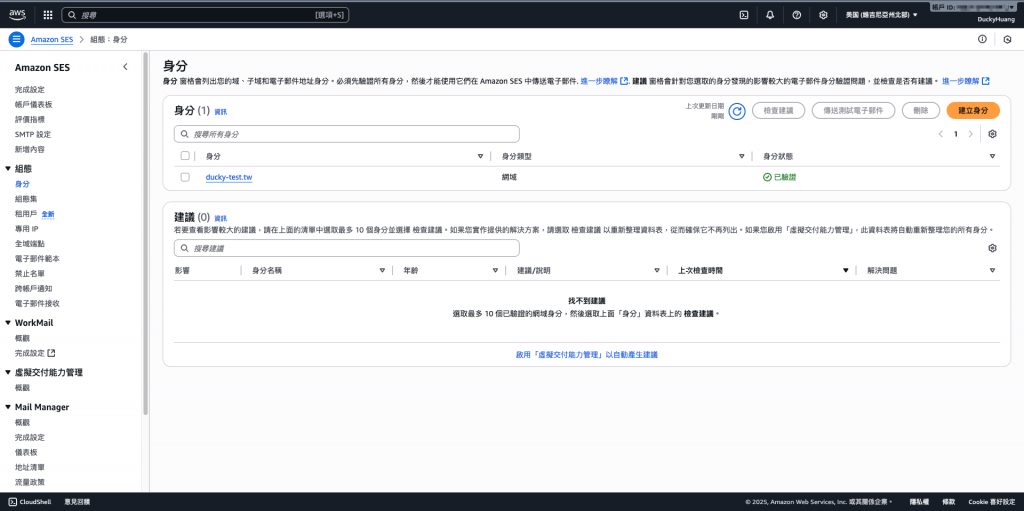
Task: Sort recommendations by 年齡 column
Action: tap(495, 270)
